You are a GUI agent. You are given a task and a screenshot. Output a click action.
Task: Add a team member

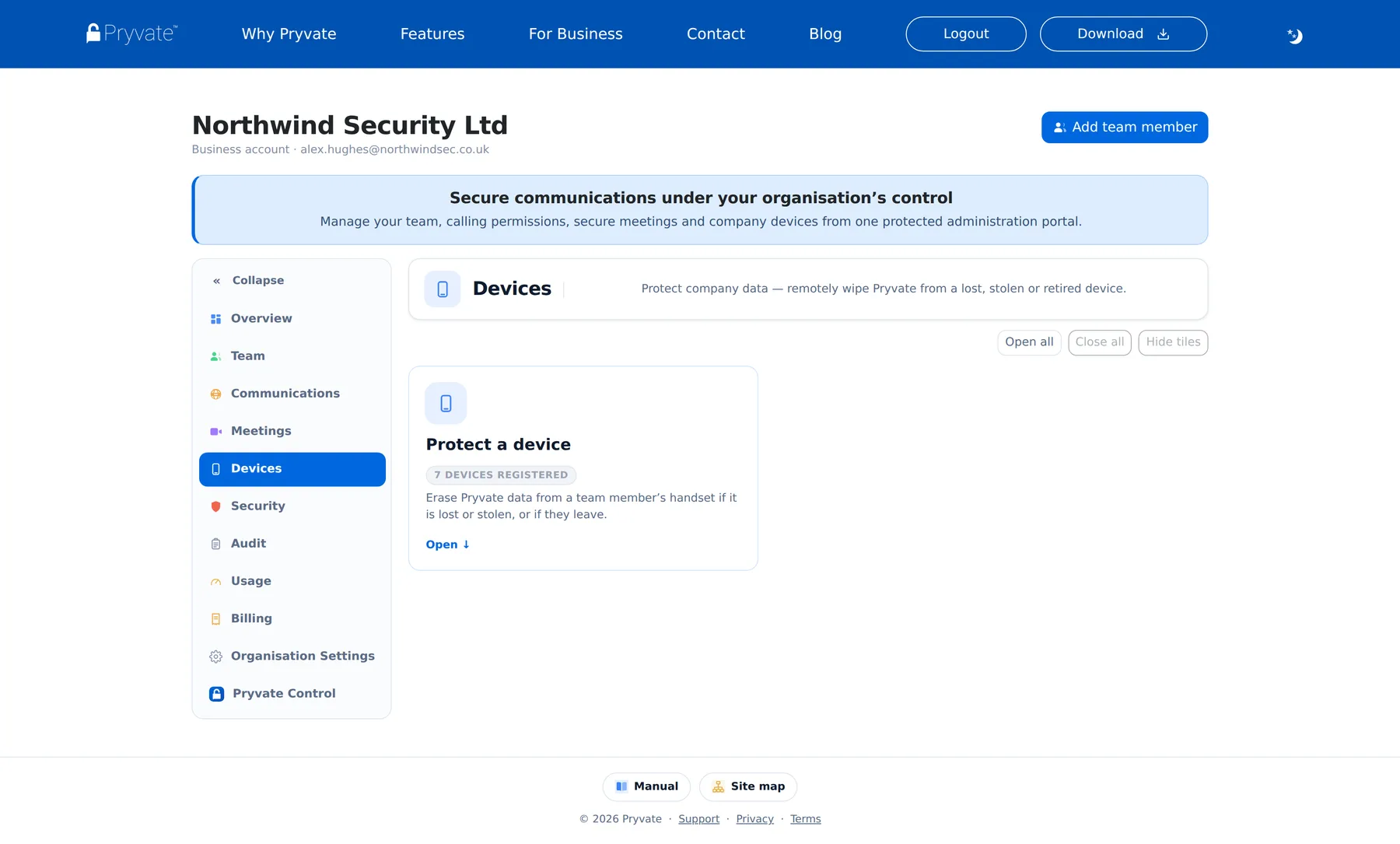(1125, 128)
